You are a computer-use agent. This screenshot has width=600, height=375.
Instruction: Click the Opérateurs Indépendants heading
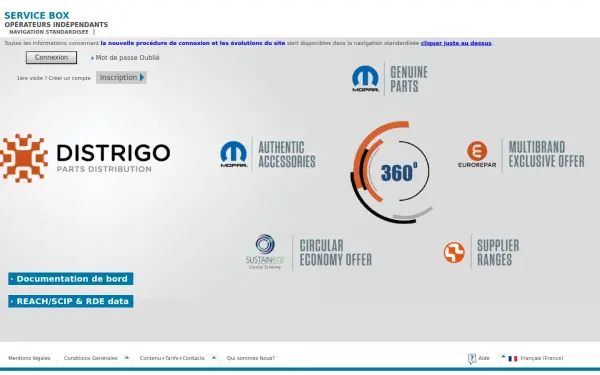56,25
